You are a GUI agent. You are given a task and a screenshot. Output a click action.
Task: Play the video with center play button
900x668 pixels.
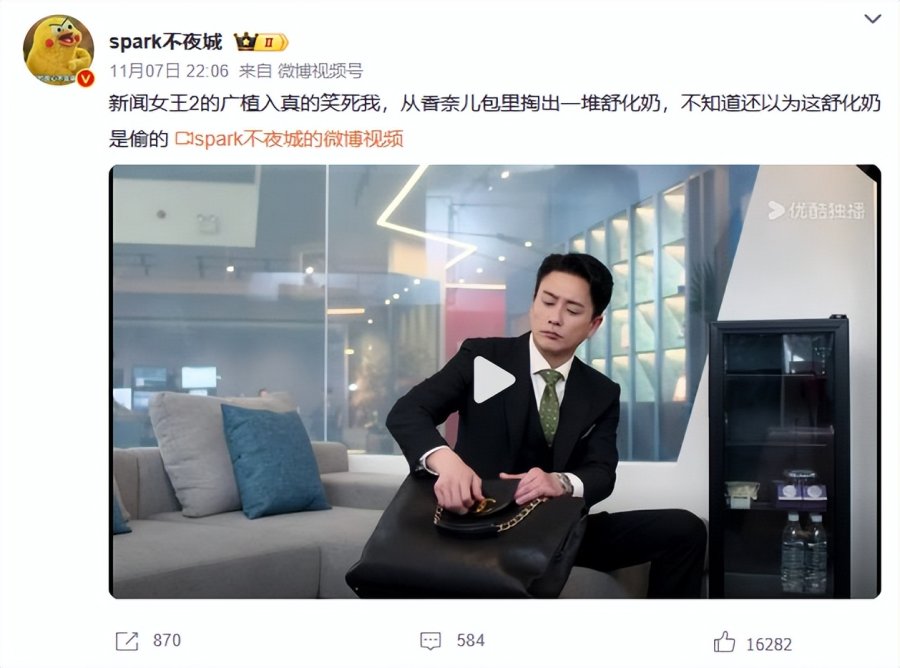click(494, 379)
